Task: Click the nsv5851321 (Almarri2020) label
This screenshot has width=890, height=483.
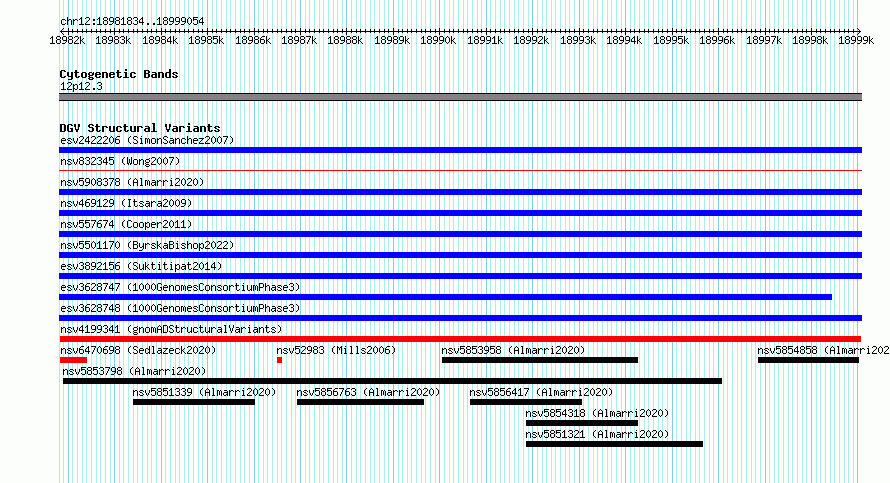Action: click(597, 434)
